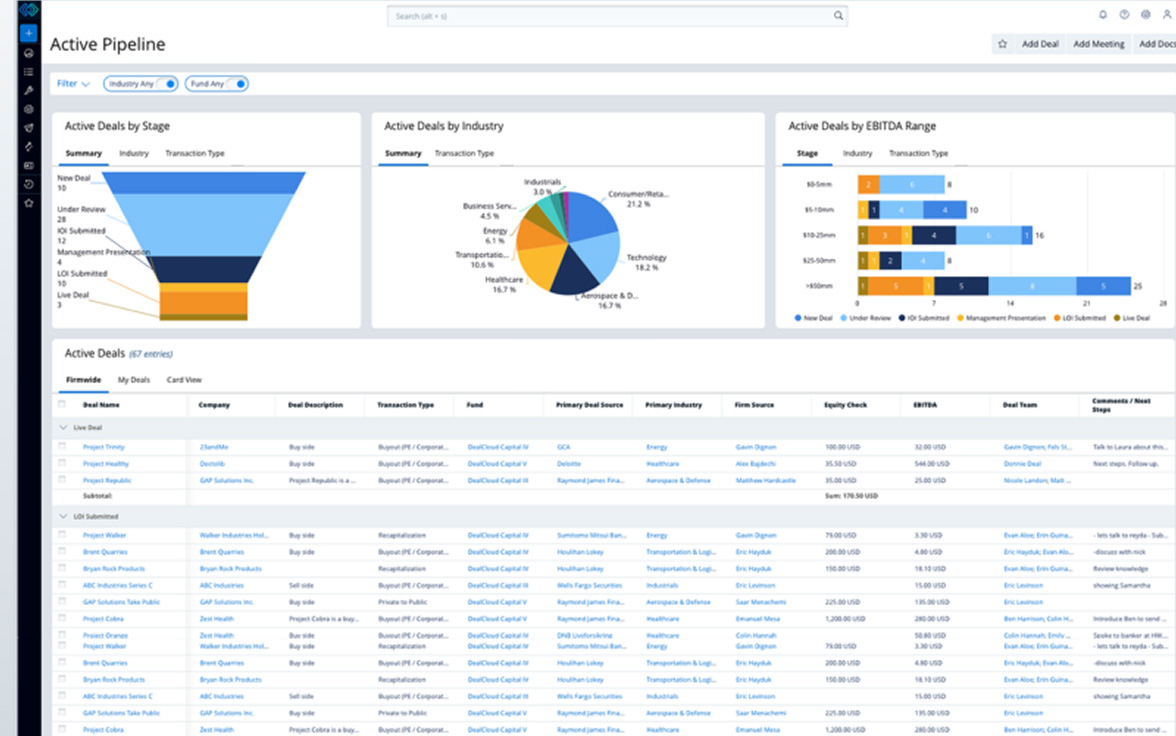Viewport: 1176px width, 736px height.
Task: Open the Project Healthy deal link
Action: pos(105,464)
